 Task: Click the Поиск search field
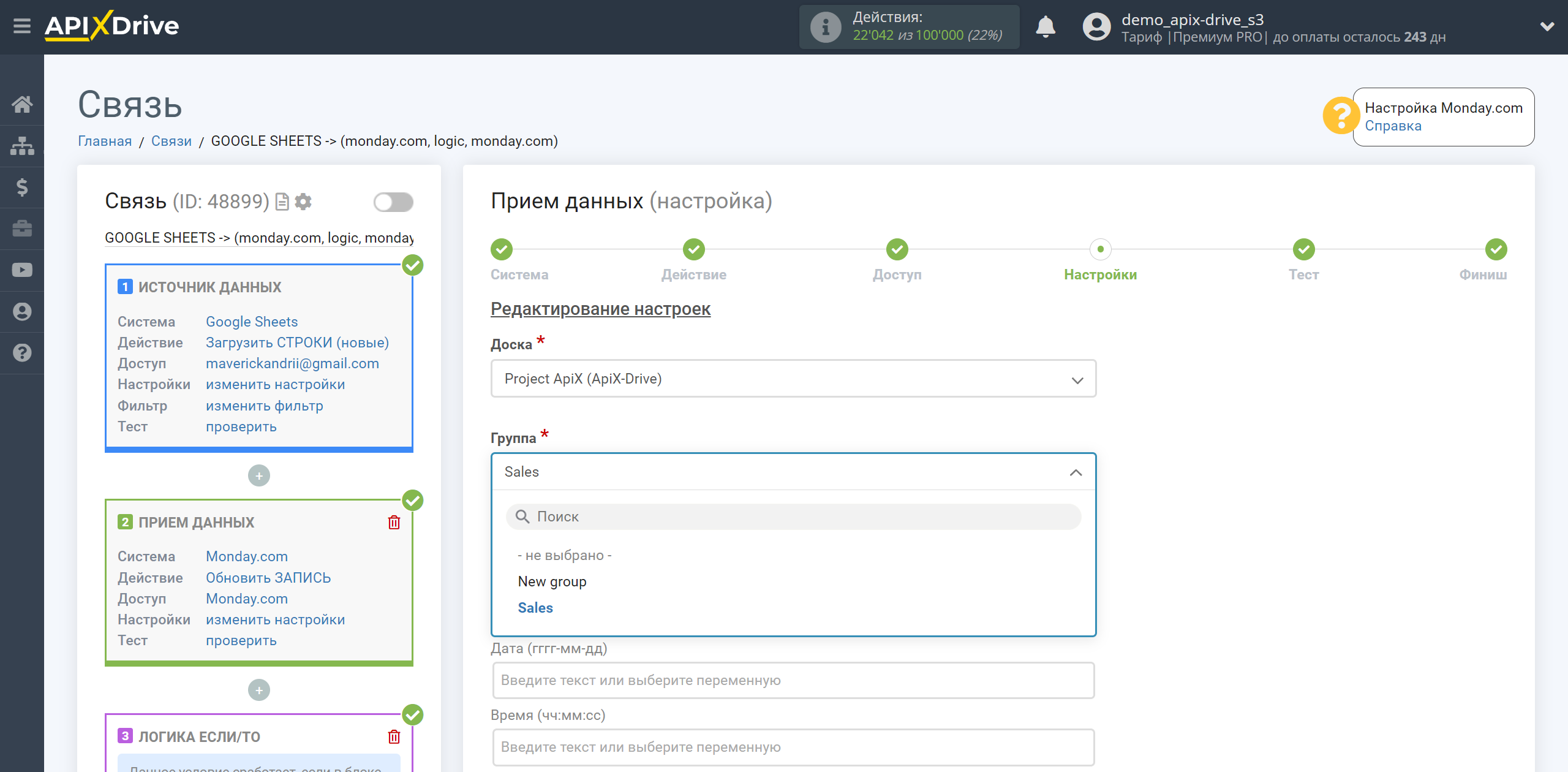pyautogui.click(x=793, y=517)
